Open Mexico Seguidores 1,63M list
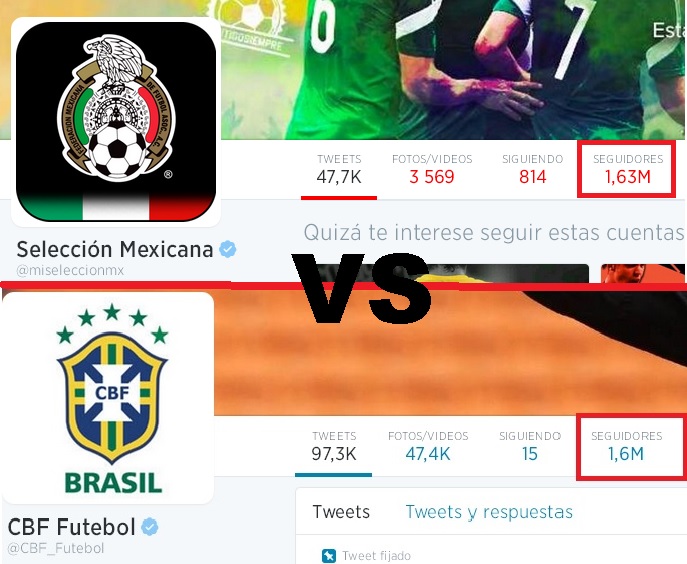The height and width of the screenshot is (564, 687). 627,169
